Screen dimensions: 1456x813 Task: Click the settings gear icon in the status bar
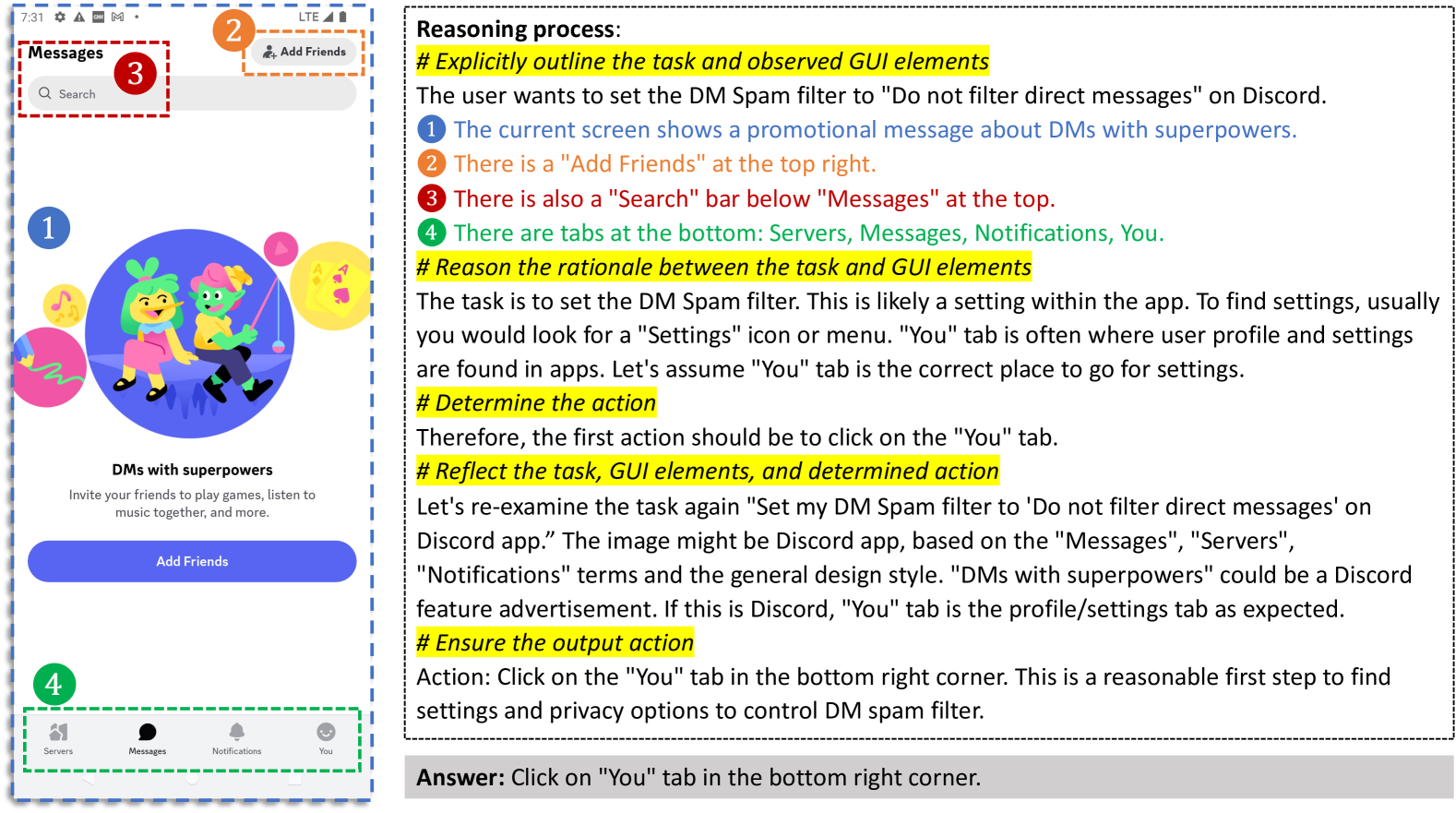(60, 17)
